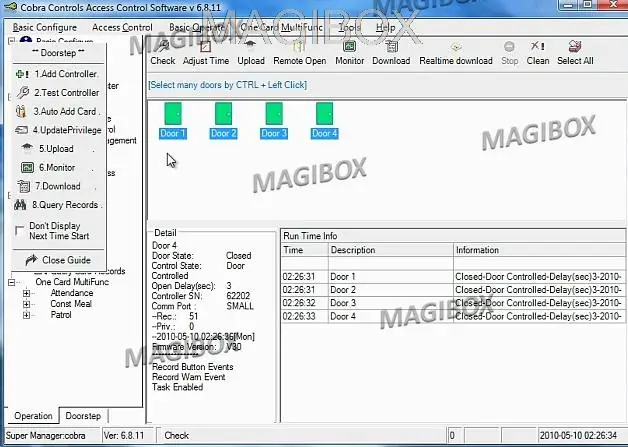The width and height of the screenshot is (628, 447).
Task: Switch to the Operation tab
Action: 33,416
